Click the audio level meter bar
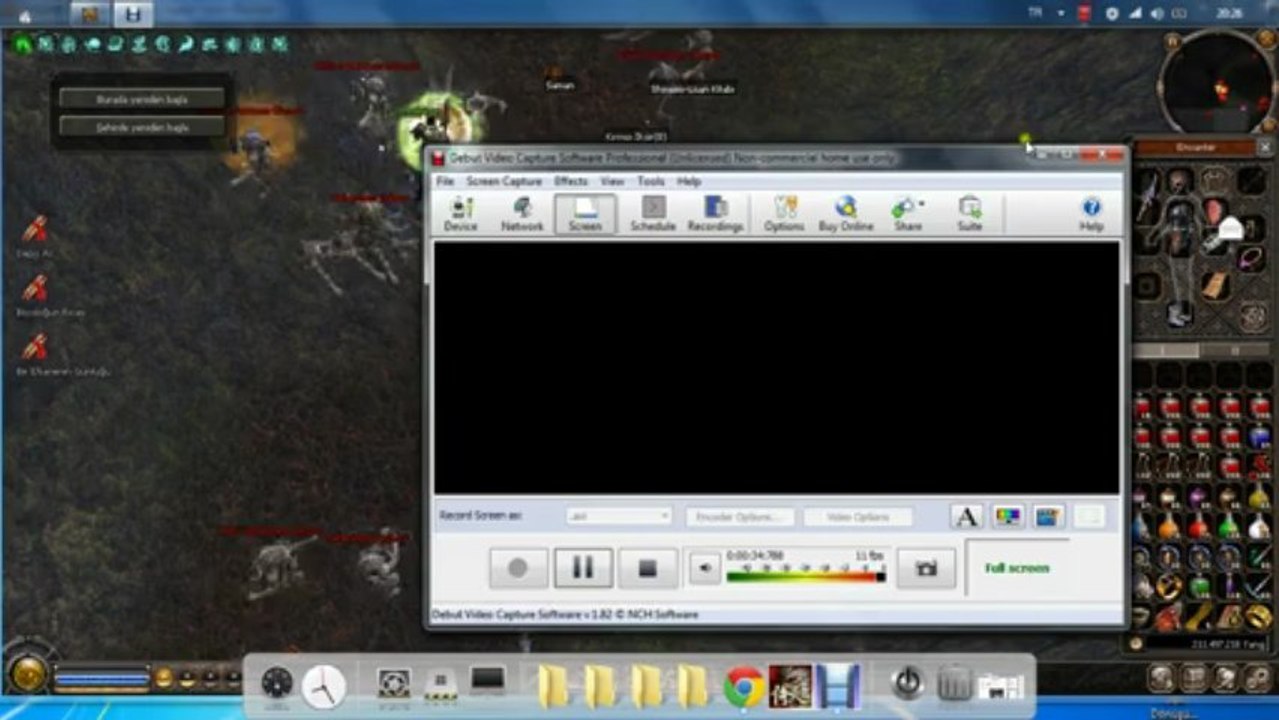Screen dimensions: 1279x720 [806, 576]
